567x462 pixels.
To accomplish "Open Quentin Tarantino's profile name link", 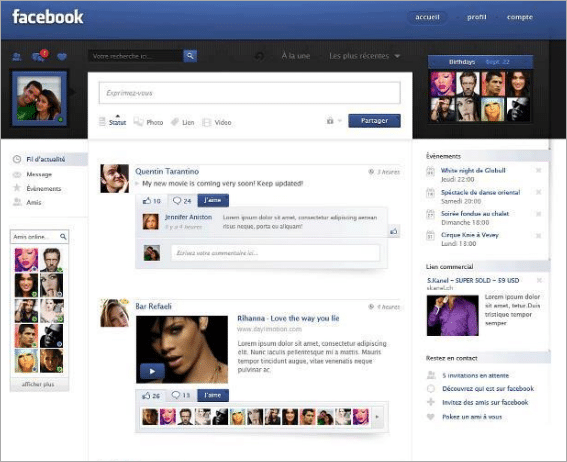I will point(167,171).
